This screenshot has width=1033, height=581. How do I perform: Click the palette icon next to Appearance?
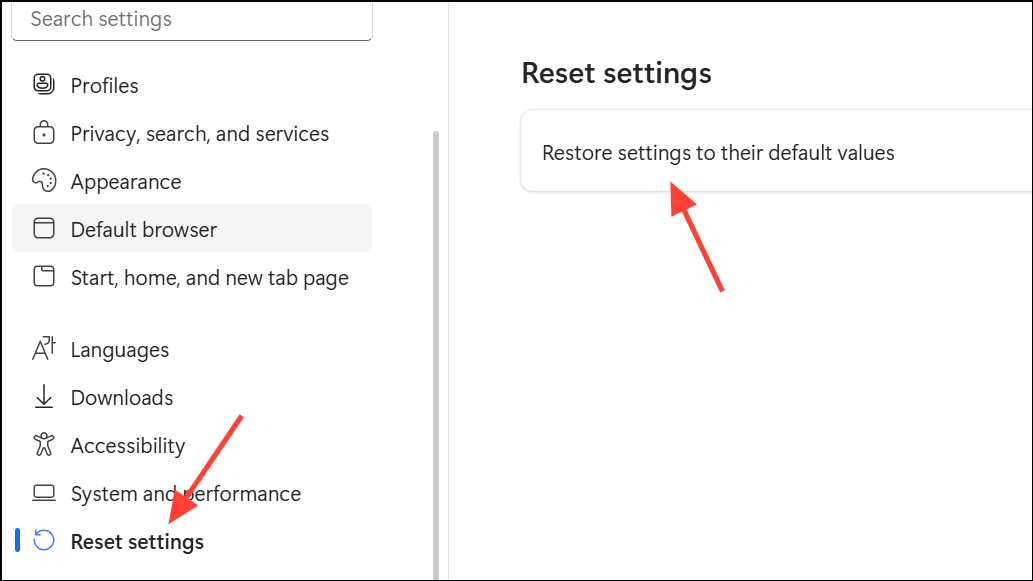45,181
